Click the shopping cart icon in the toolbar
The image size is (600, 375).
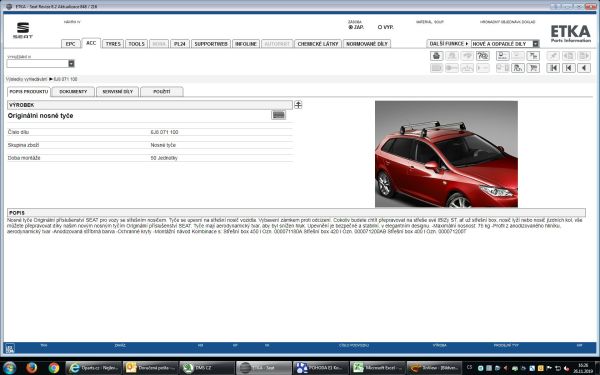click(x=533, y=68)
